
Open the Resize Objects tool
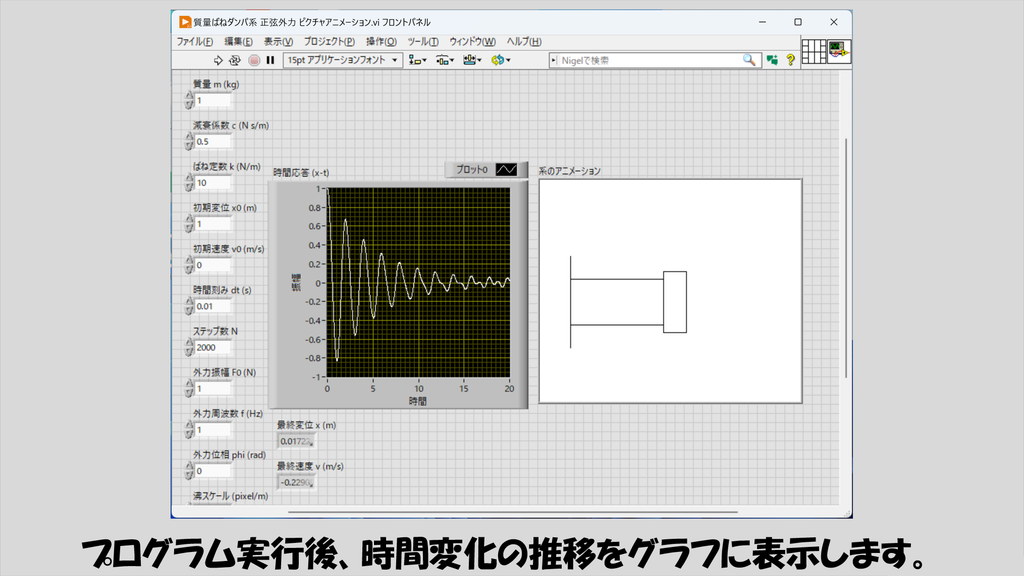[x=472, y=60]
